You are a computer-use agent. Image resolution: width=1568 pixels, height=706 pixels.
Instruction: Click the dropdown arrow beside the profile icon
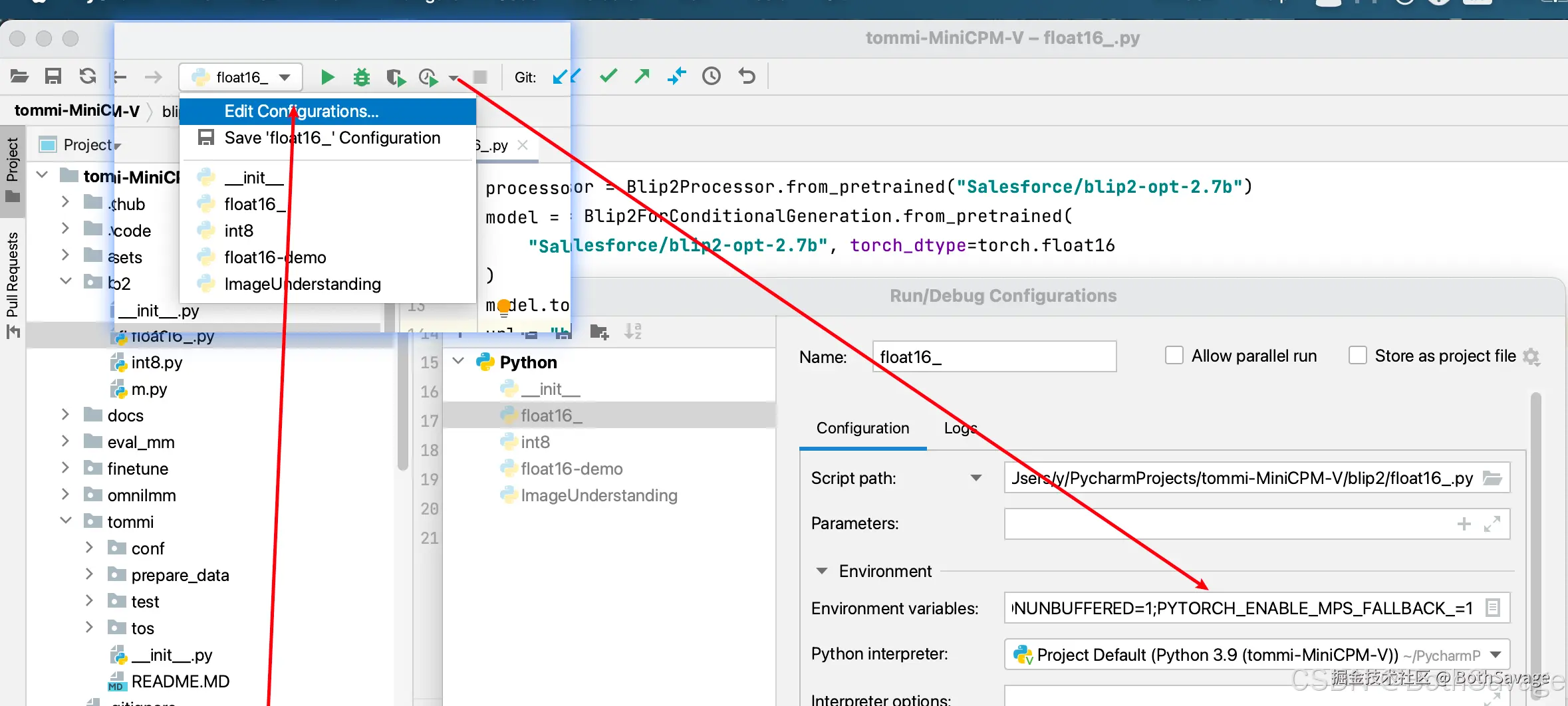[454, 78]
